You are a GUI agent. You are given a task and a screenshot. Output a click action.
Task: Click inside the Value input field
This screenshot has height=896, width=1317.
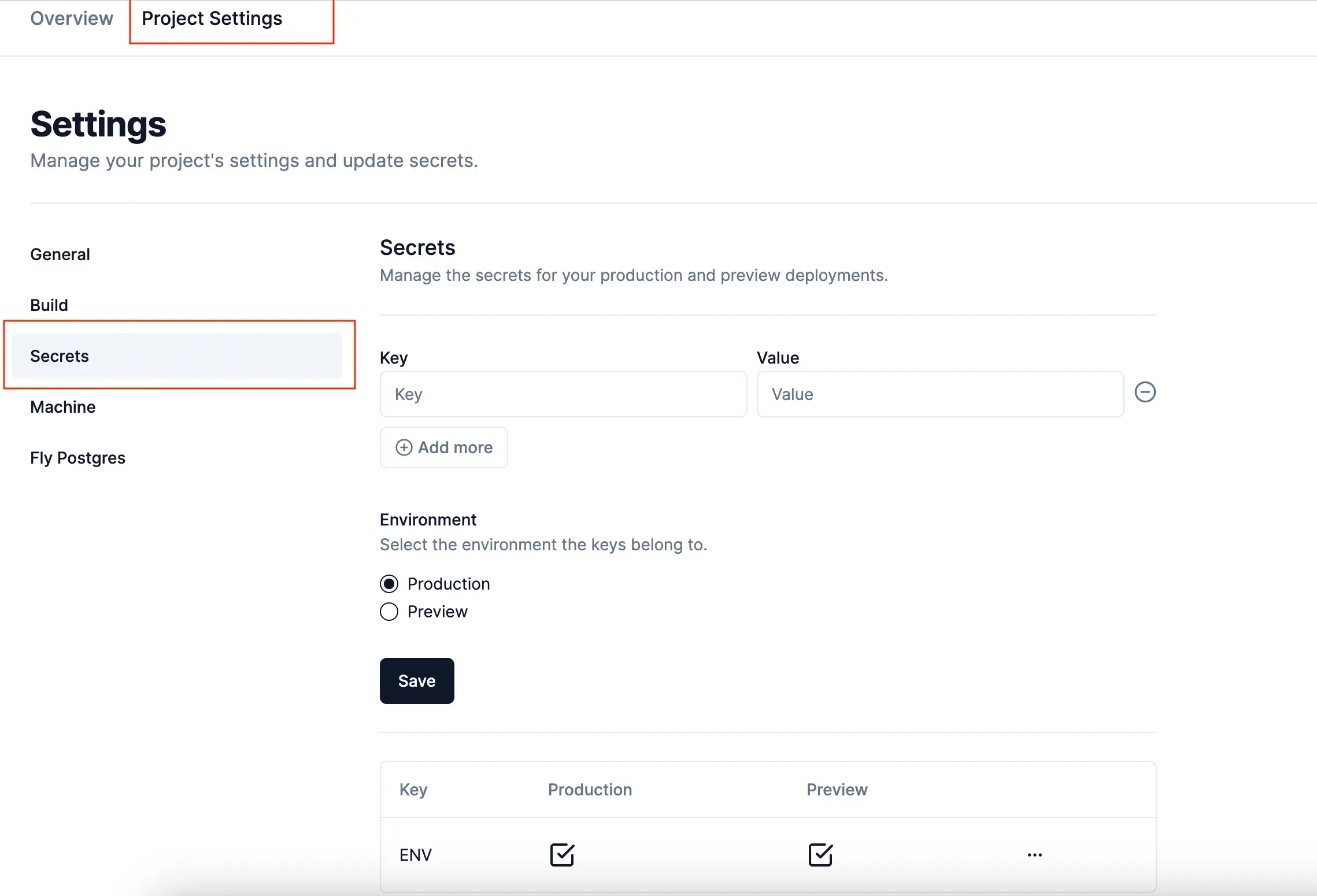click(x=939, y=394)
